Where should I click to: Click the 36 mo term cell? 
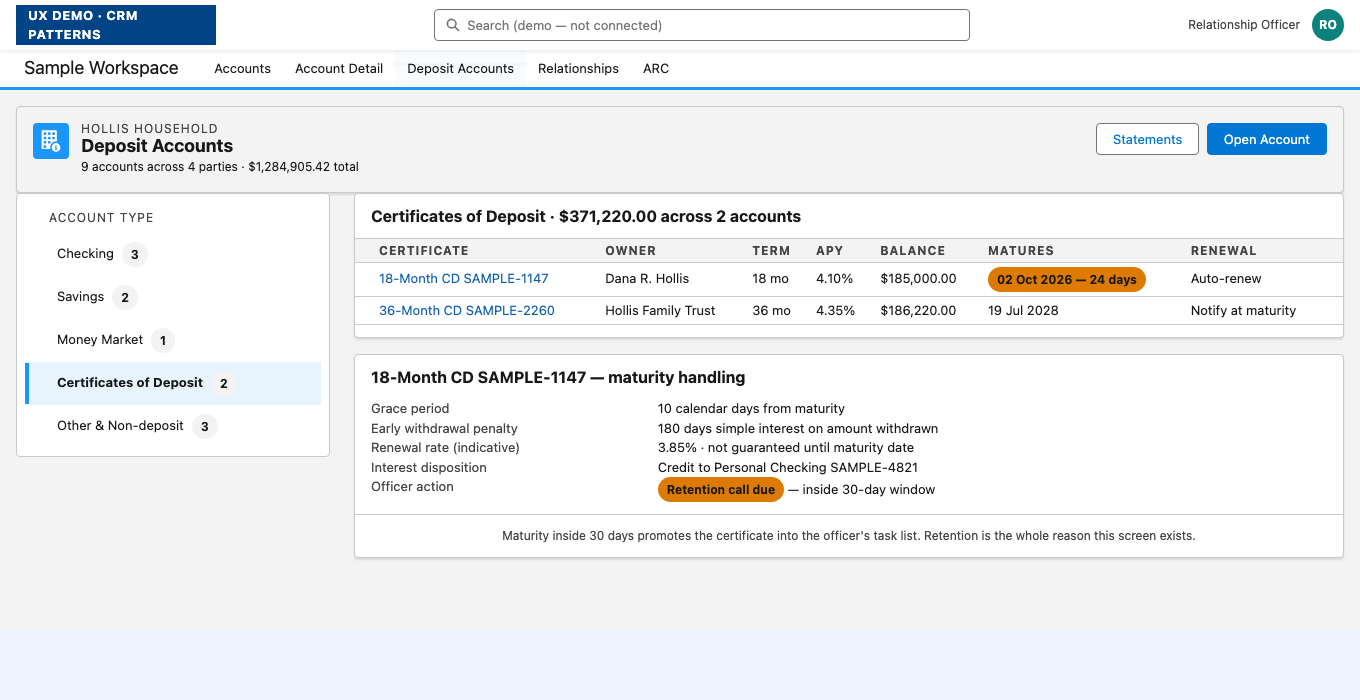(x=771, y=311)
